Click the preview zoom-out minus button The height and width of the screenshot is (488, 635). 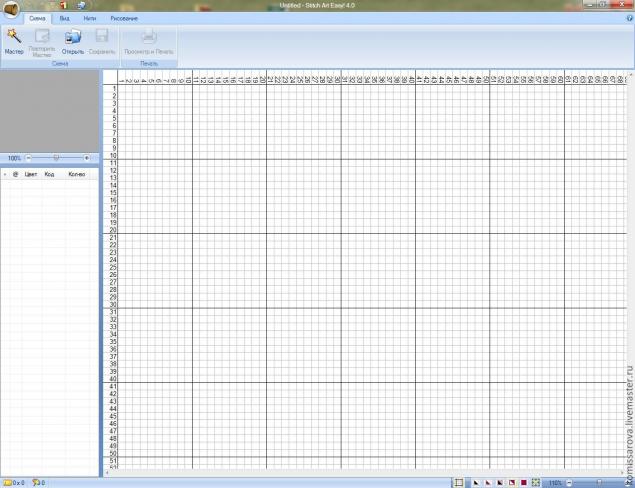coord(28,158)
